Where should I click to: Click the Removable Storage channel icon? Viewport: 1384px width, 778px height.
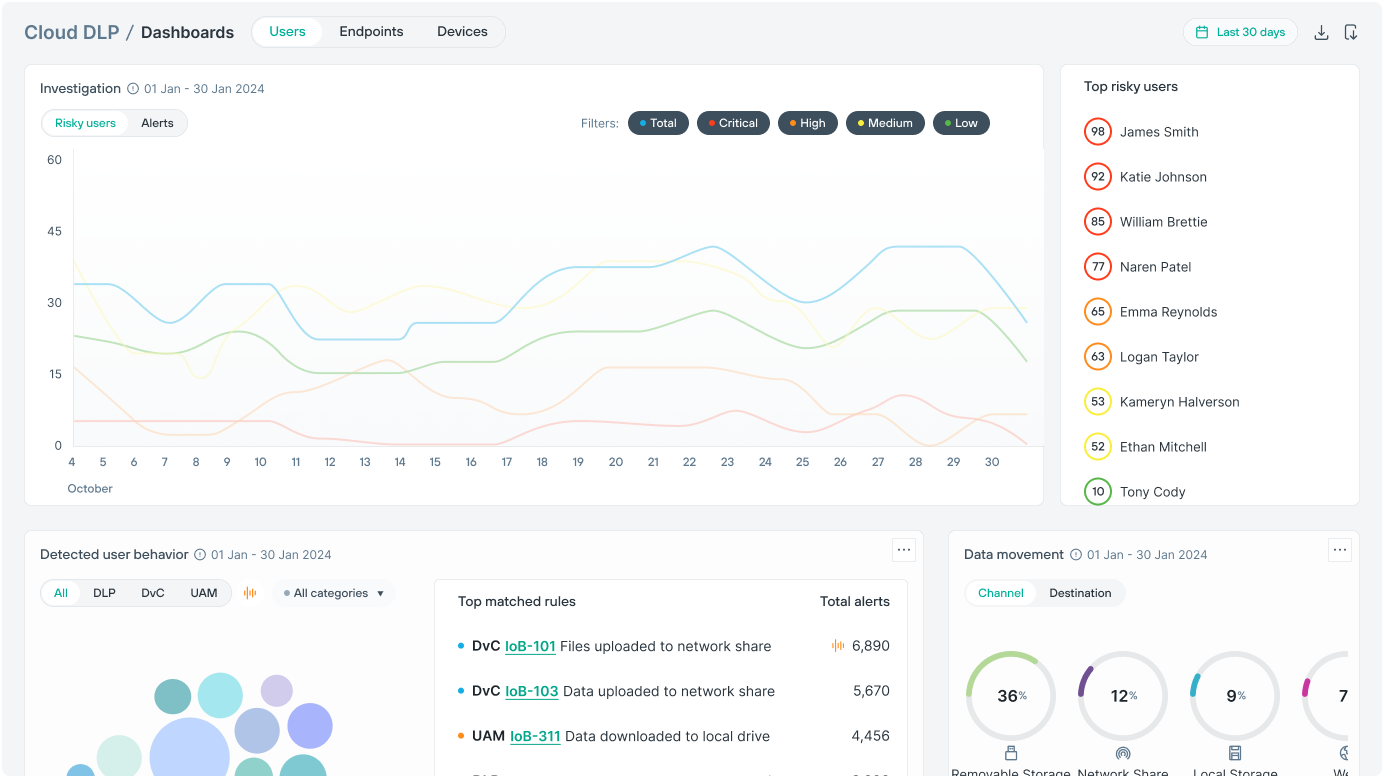pyautogui.click(x=1010, y=752)
